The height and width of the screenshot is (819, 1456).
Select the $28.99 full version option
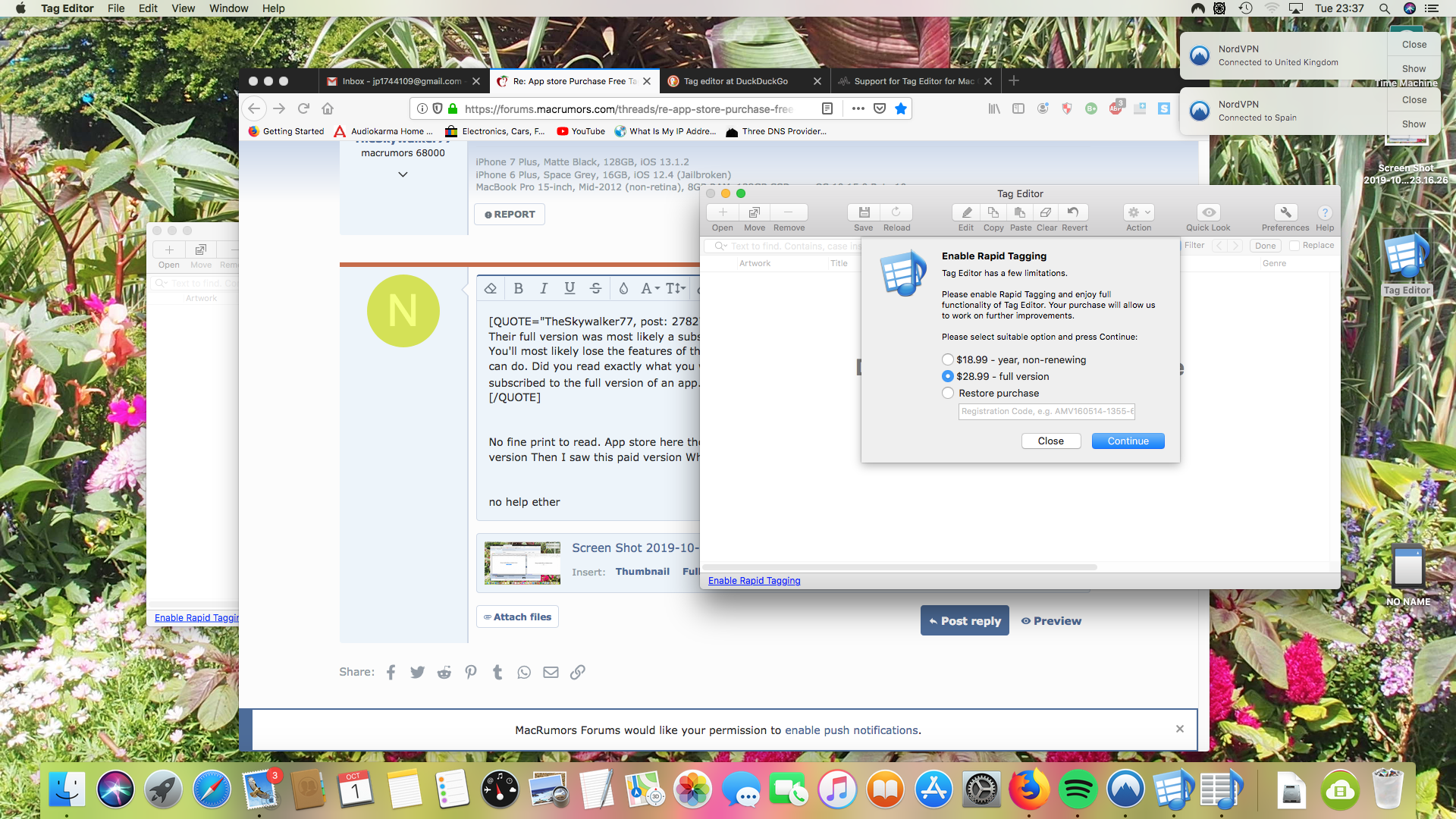click(947, 376)
